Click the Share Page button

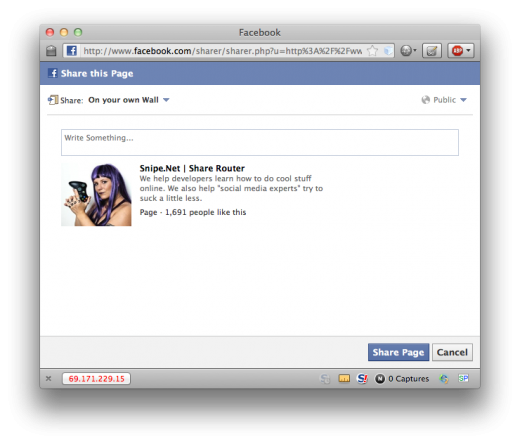398,352
